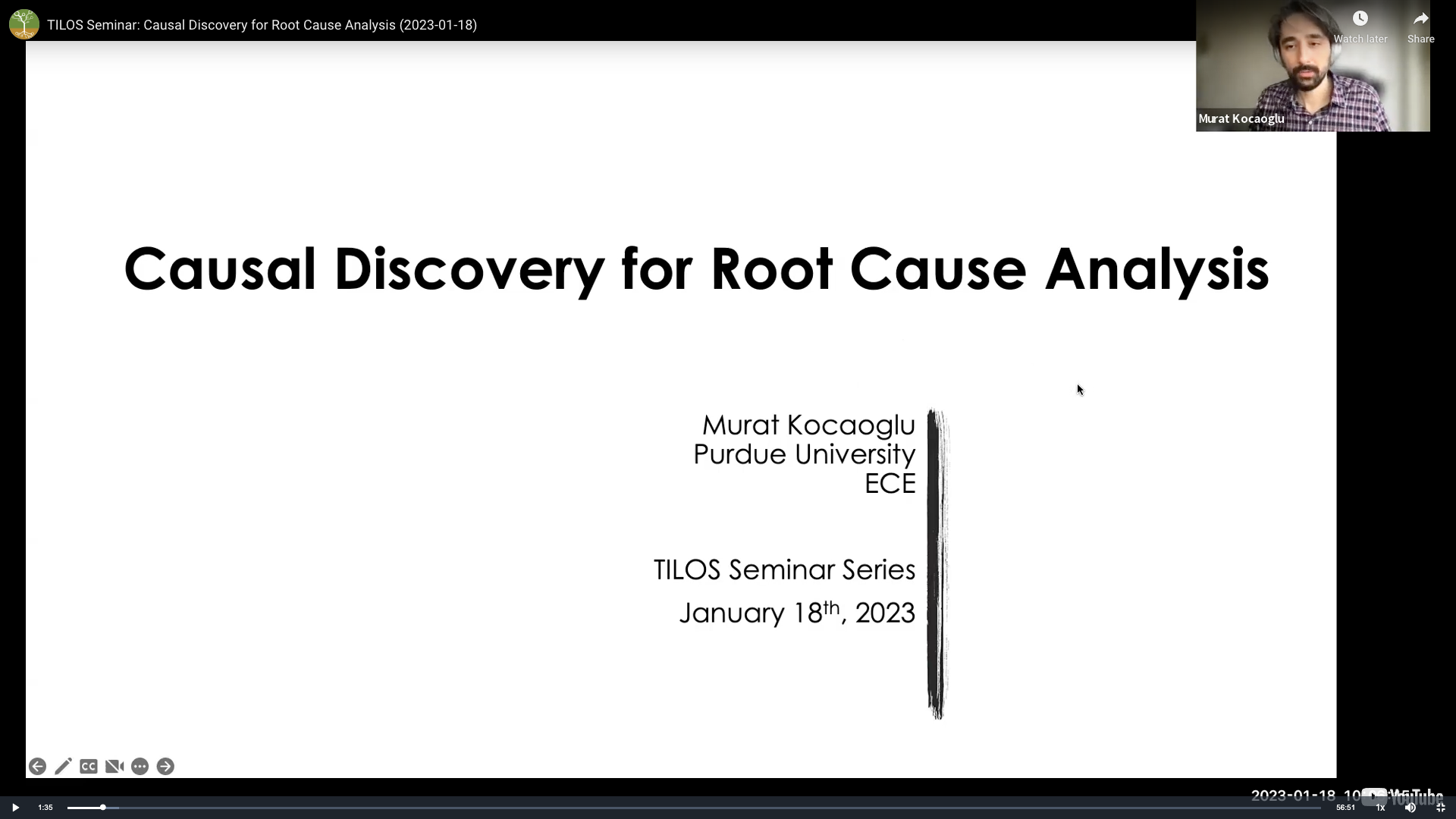This screenshot has width=1456, height=819.
Task: Toggle the camera-off video icon
Action: 115,767
